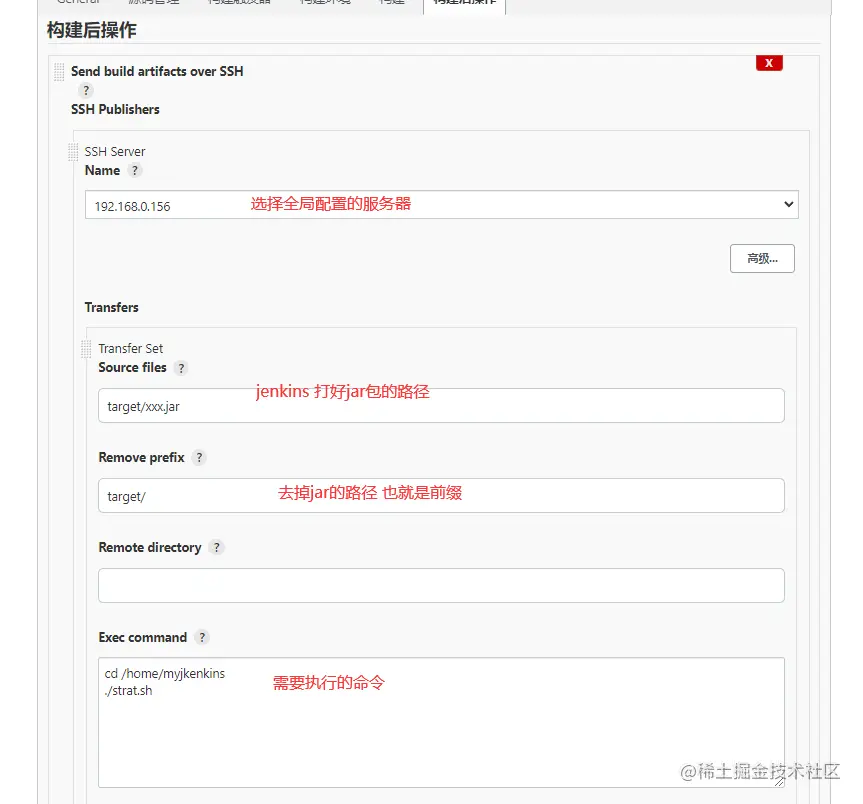Viewport: 863px width, 804px height.
Task: Grab the drag handle beside Send build artifacts
Action: [x=59, y=72]
